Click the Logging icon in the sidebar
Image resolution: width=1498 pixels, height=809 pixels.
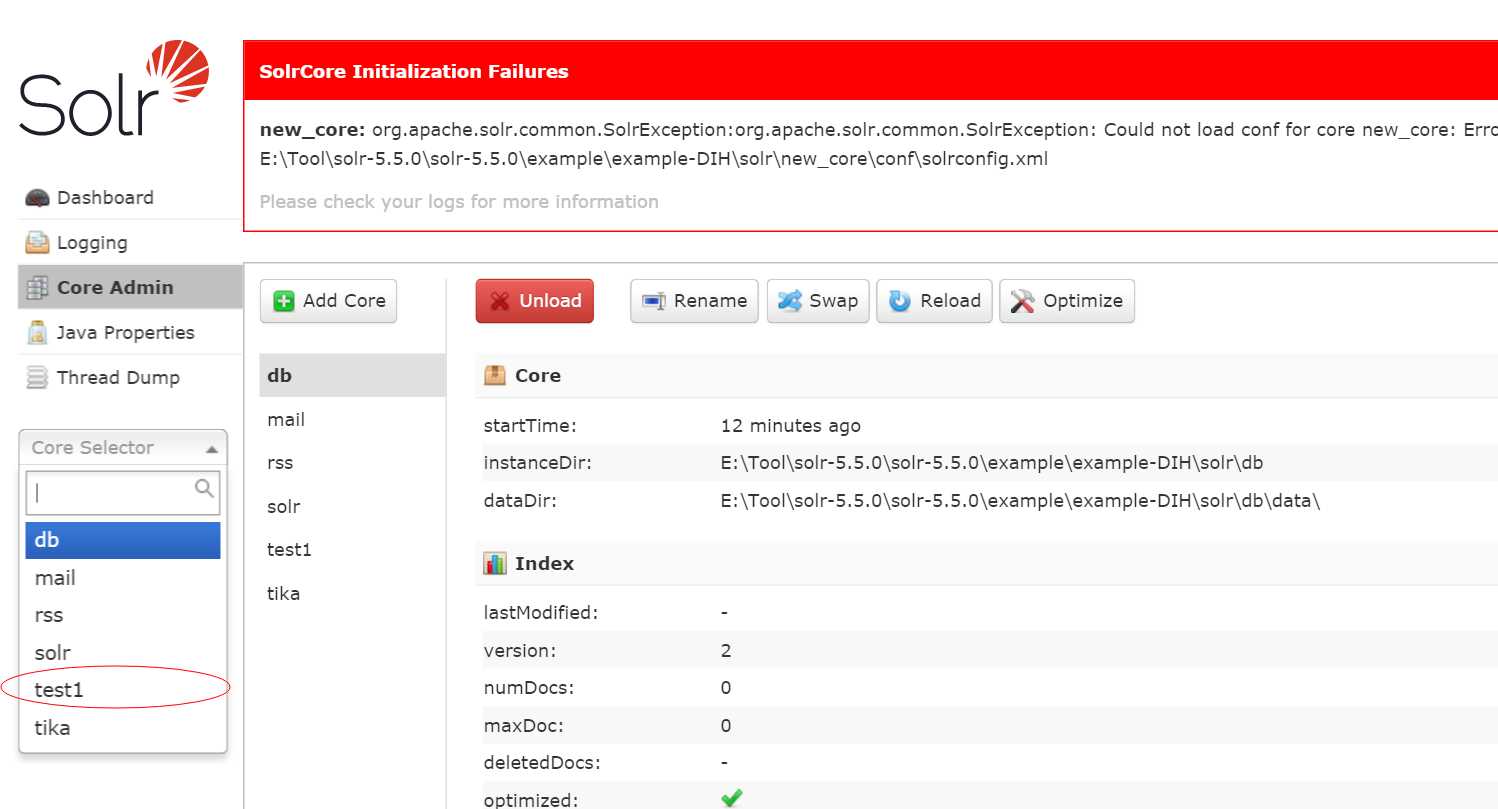(x=37, y=243)
